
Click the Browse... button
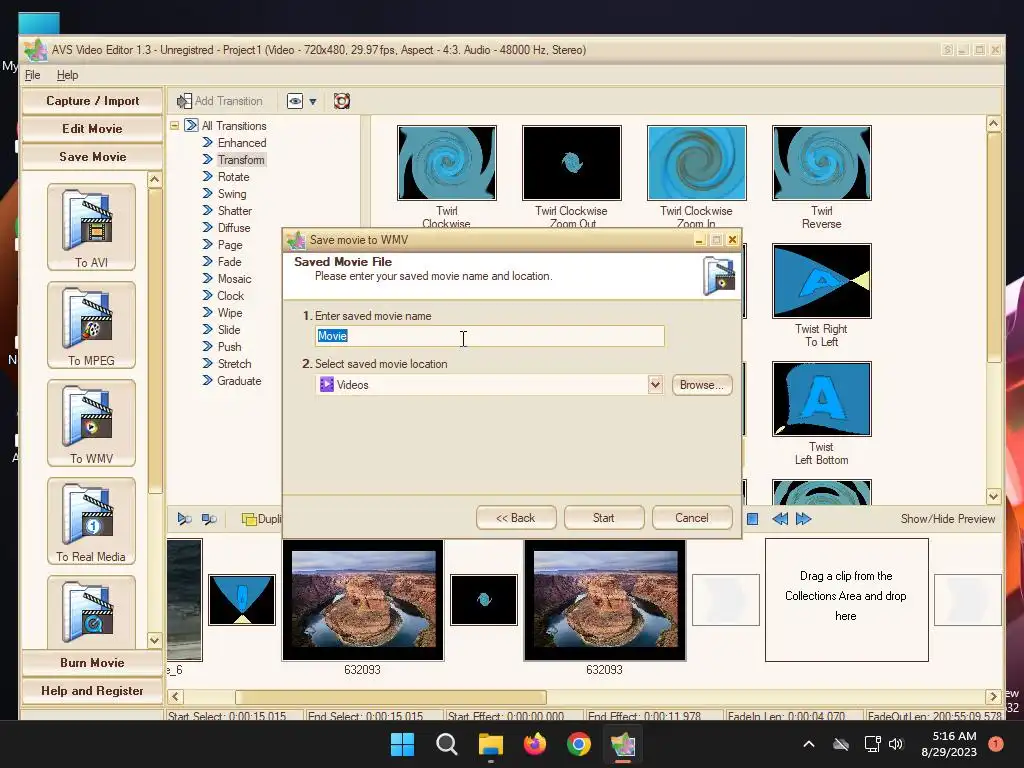pyautogui.click(x=702, y=385)
